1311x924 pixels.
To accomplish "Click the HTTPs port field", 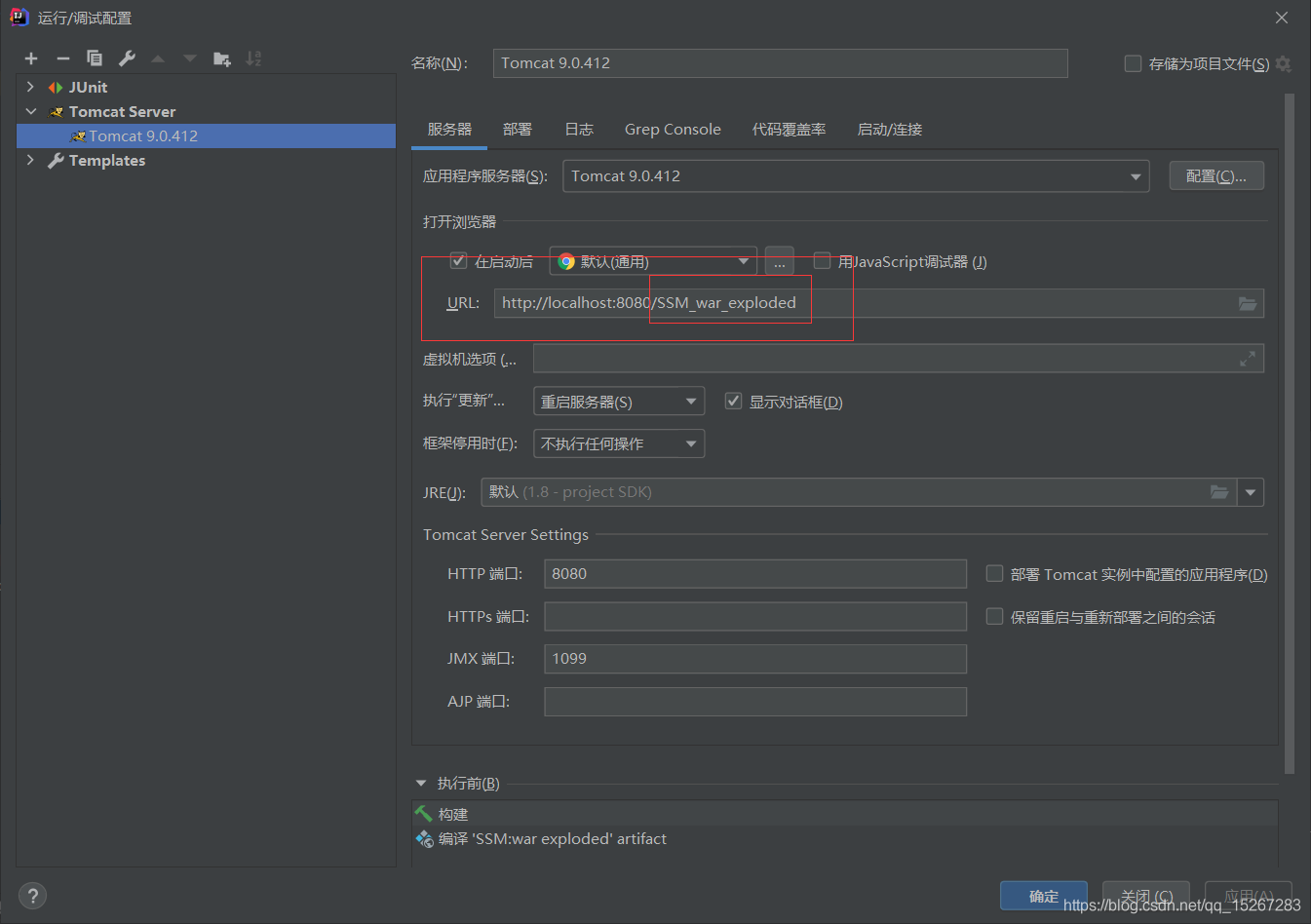I will tap(755, 616).
